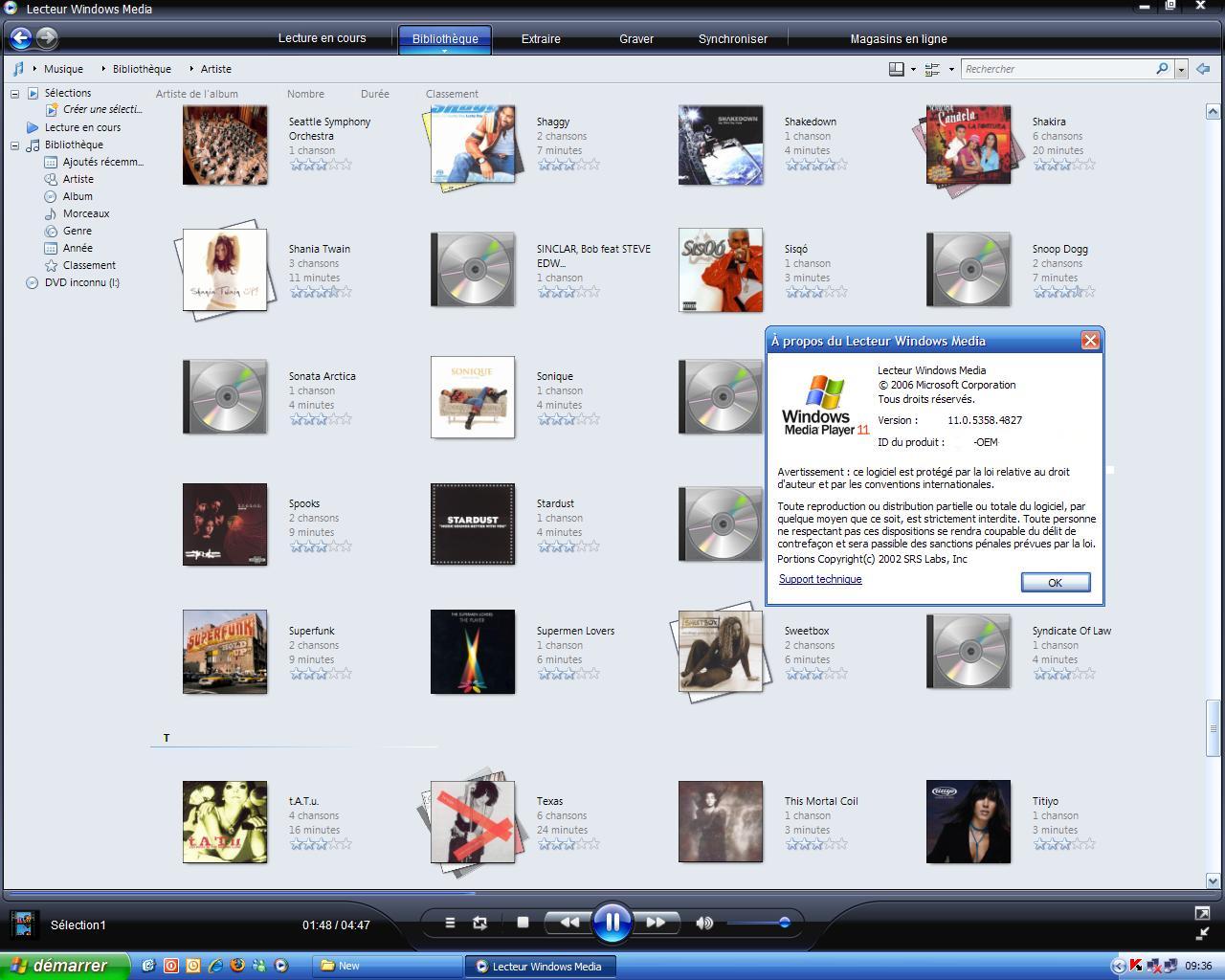Collapse the Bibliothèque tree node

(x=15, y=145)
